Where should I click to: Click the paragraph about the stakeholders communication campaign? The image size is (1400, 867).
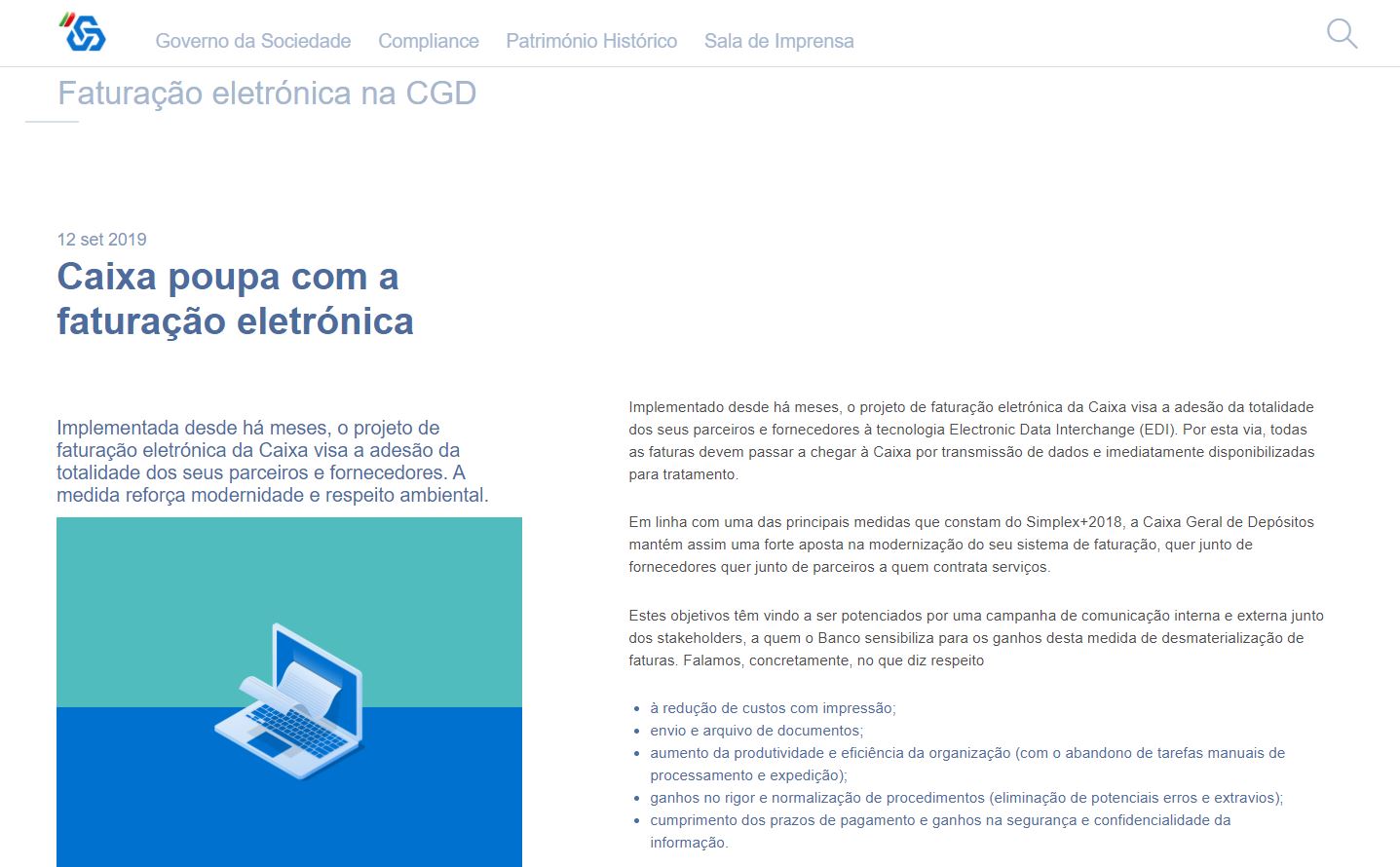(975, 638)
